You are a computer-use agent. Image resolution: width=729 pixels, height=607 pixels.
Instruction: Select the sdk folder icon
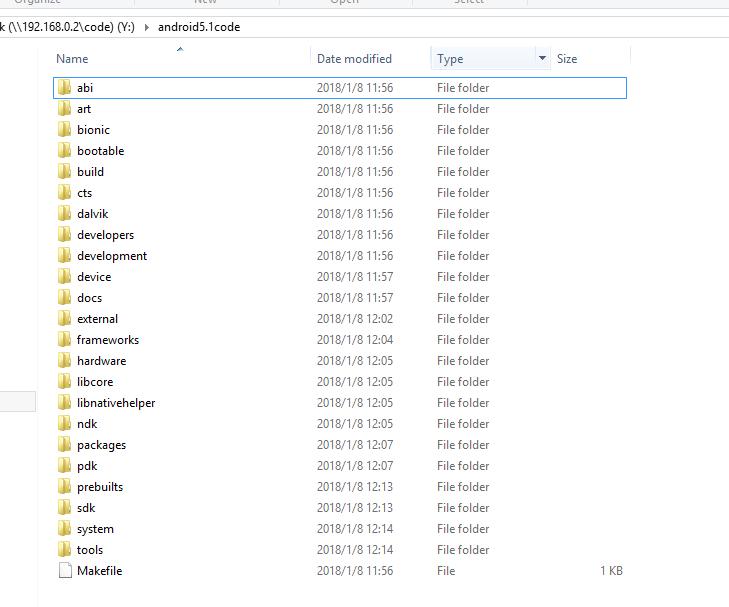point(65,508)
